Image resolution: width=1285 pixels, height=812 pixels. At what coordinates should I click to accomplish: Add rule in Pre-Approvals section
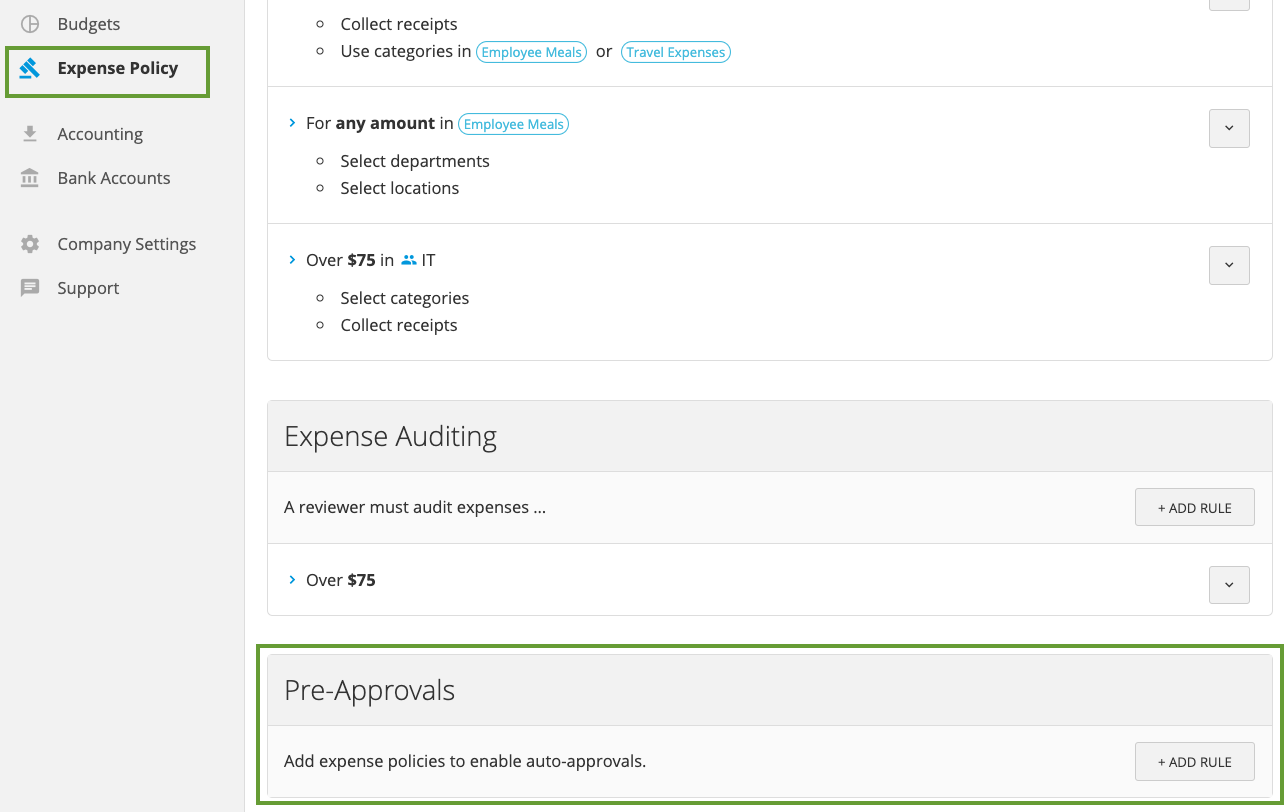1194,762
